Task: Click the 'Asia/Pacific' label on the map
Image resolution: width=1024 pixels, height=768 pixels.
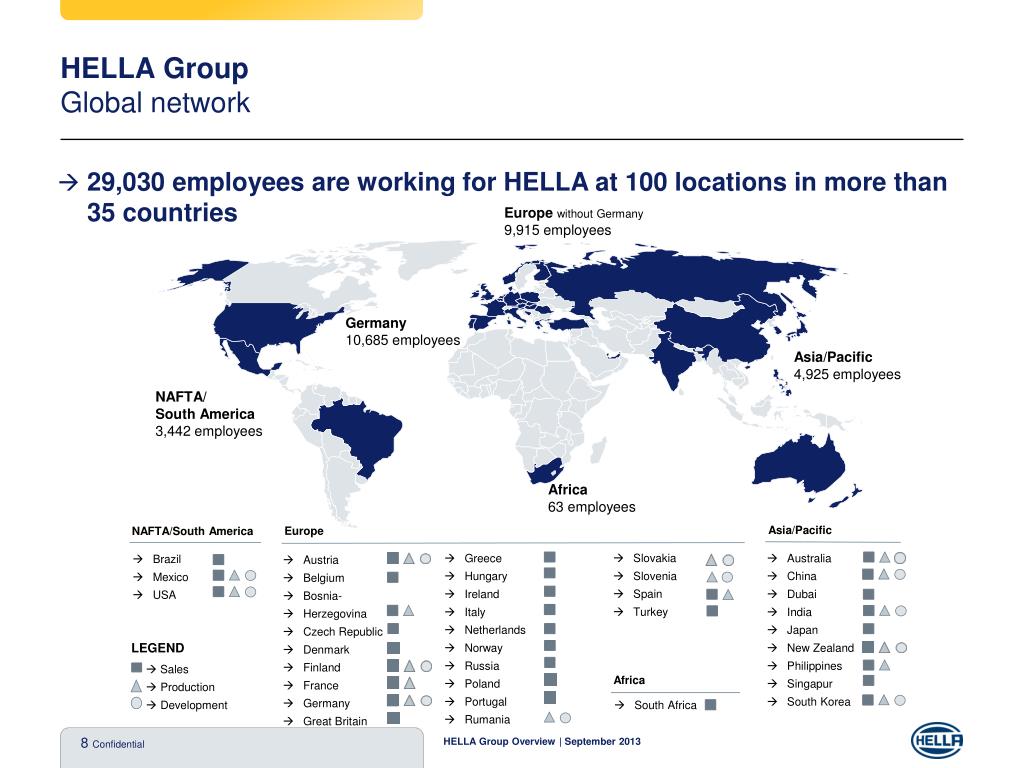Action: pyautogui.click(x=833, y=357)
